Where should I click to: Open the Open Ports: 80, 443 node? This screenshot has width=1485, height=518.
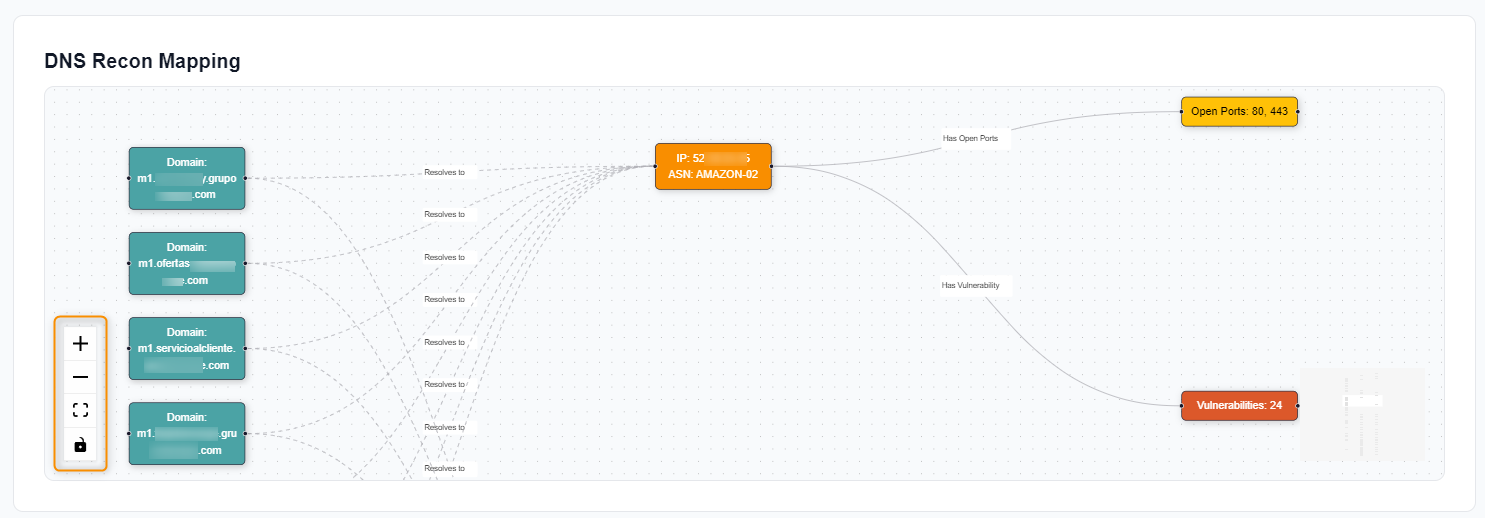click(1238, 111)
